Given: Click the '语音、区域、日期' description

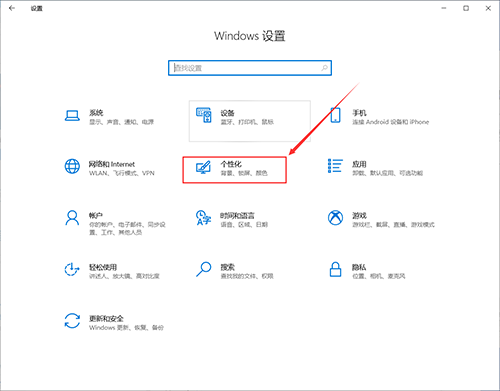Looking at the screenshot, I should (244, 225).
